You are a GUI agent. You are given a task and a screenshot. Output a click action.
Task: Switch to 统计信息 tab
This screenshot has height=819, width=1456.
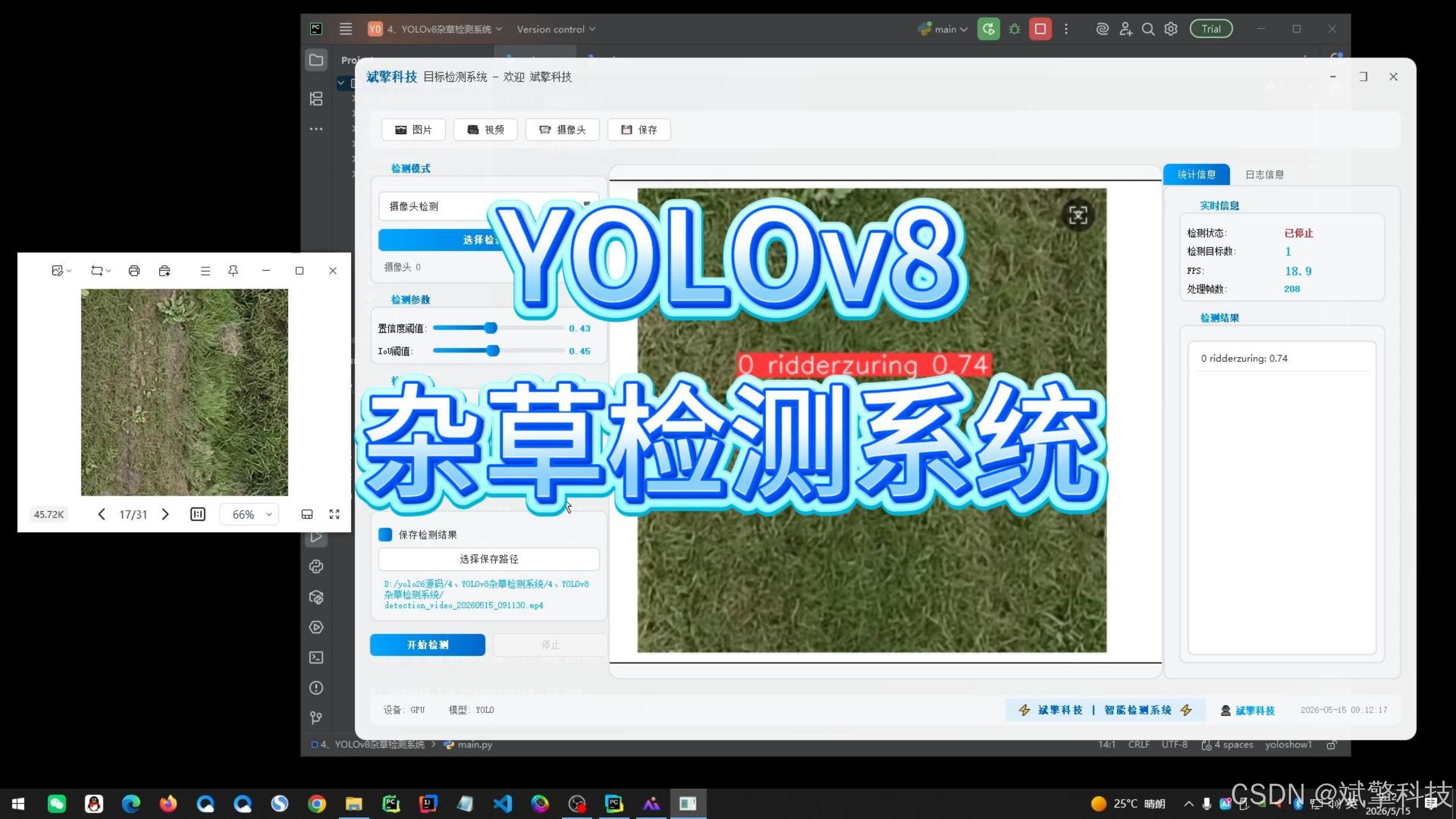(1196, 175)
